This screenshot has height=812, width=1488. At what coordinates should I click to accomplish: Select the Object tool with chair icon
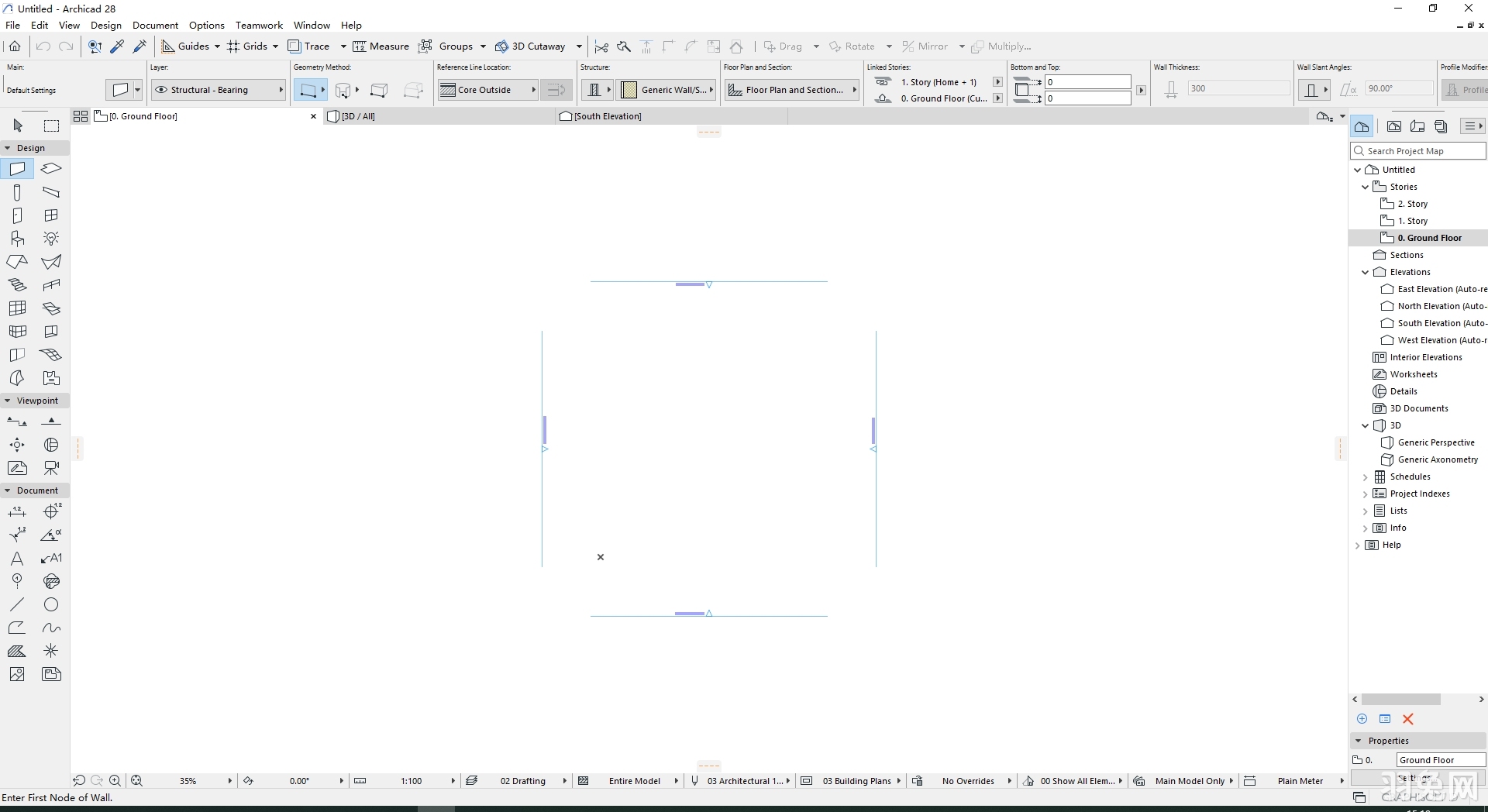coord(17,239)
